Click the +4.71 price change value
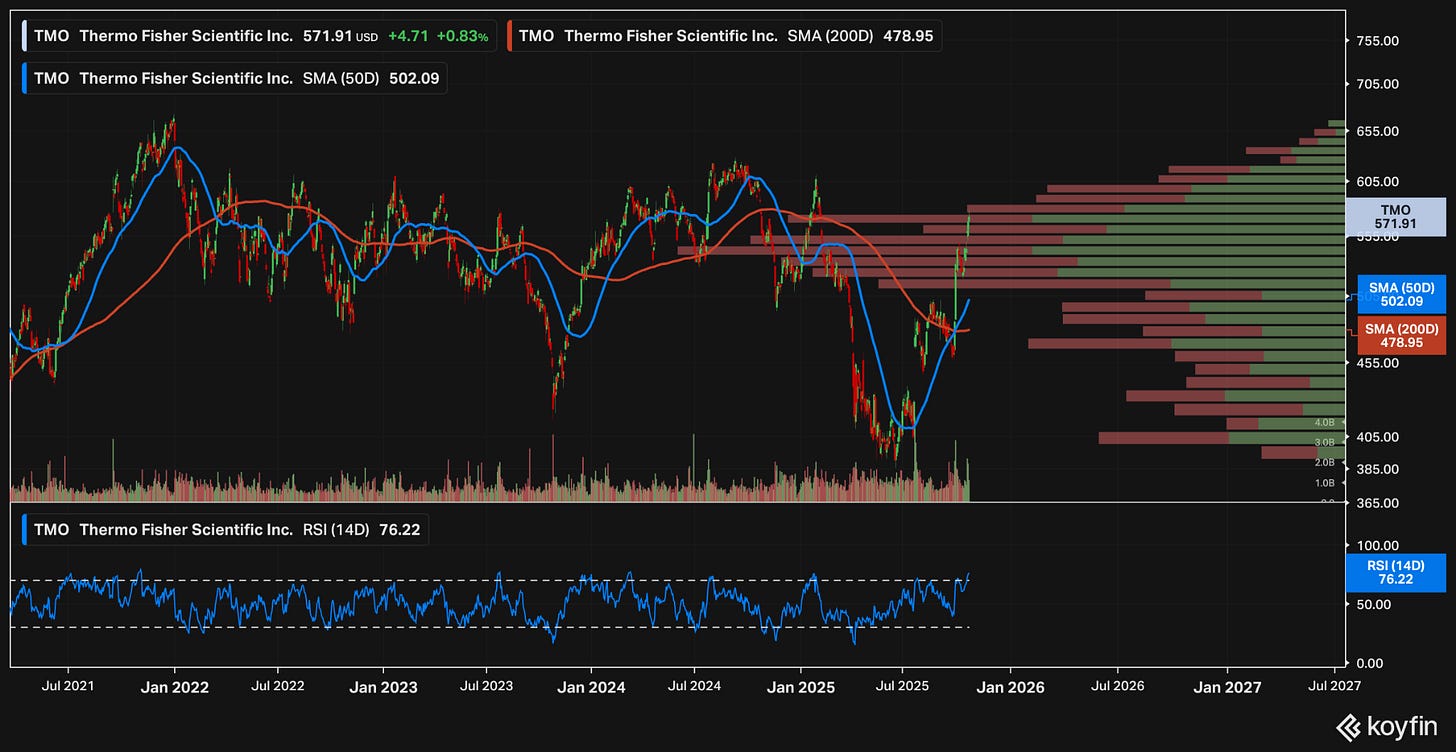This screenshot has height=752, width=1456. coord(410,36)
